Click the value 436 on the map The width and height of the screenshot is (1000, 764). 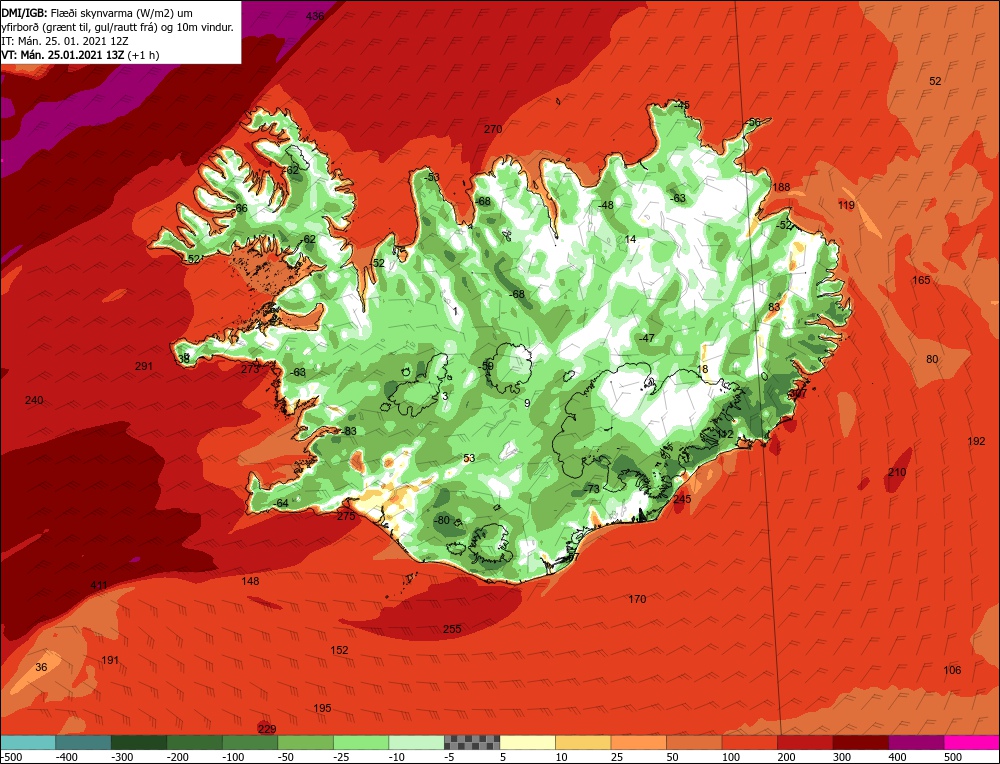coord(315,17)
